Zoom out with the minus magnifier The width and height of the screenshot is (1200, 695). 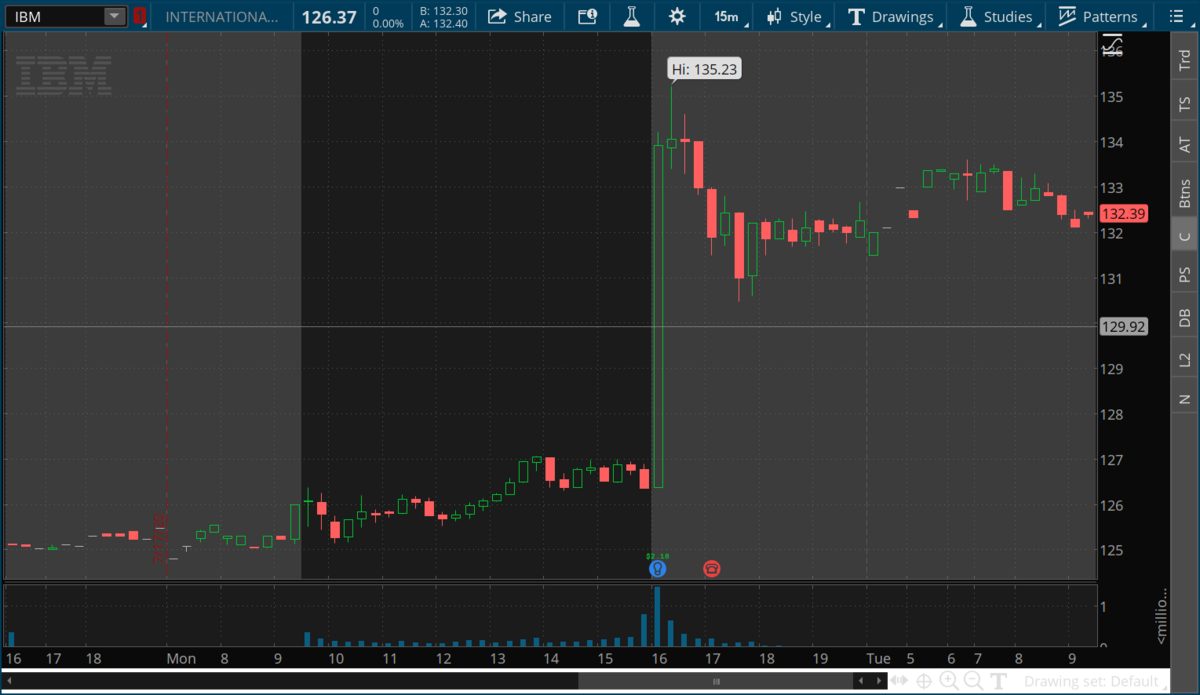point(972,681)
